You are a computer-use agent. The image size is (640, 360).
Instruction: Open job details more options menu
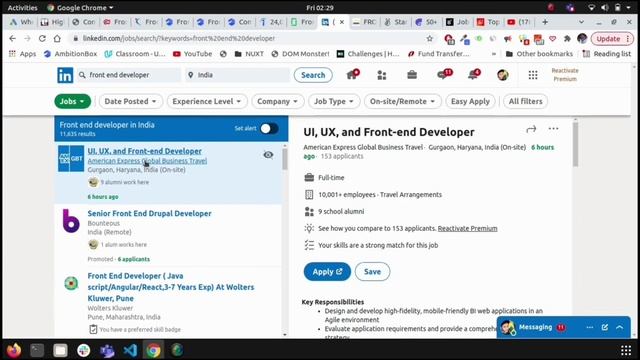(553, 129)
